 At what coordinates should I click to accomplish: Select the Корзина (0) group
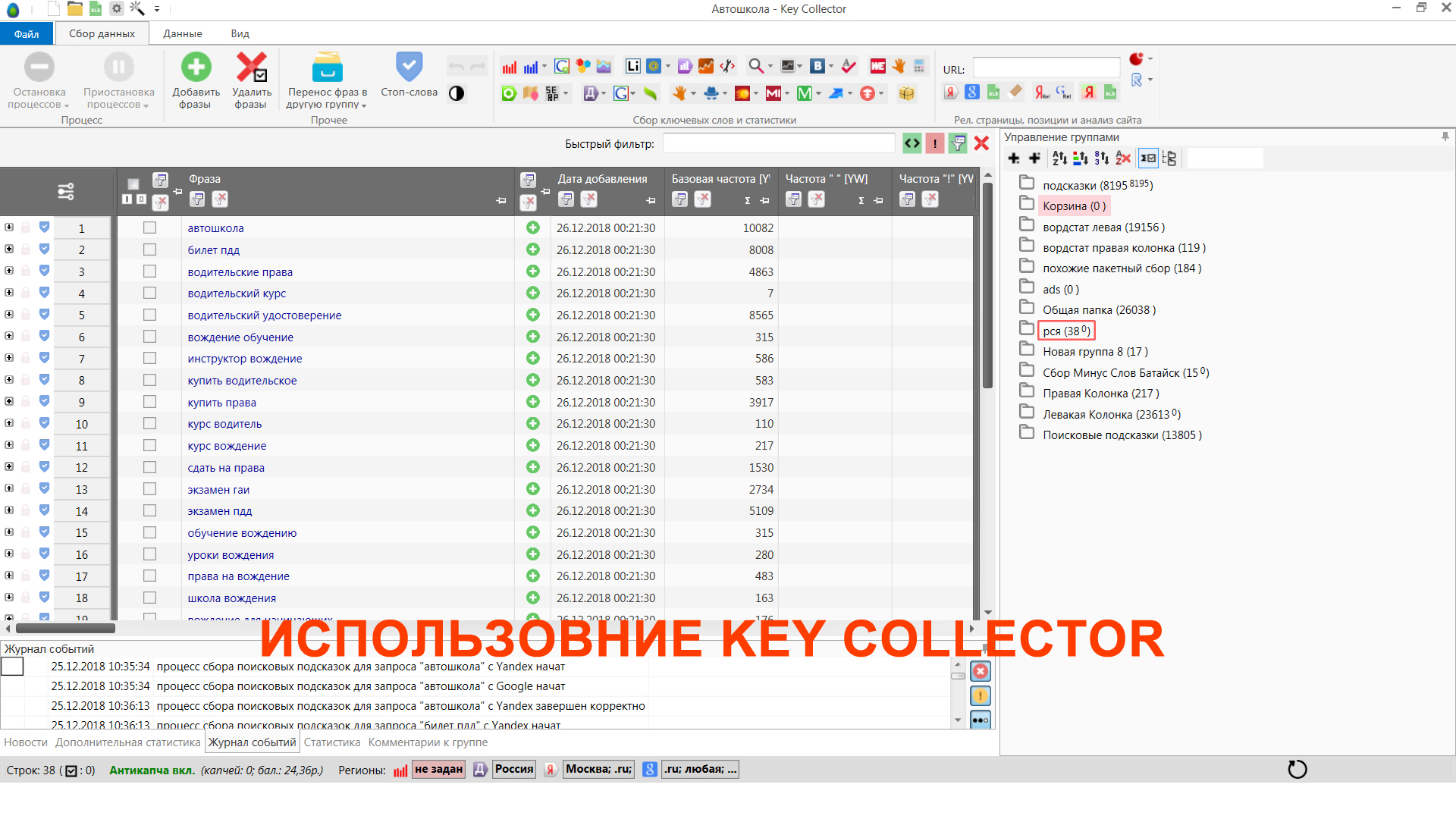pyautogui.click(x=1074, y=206)
